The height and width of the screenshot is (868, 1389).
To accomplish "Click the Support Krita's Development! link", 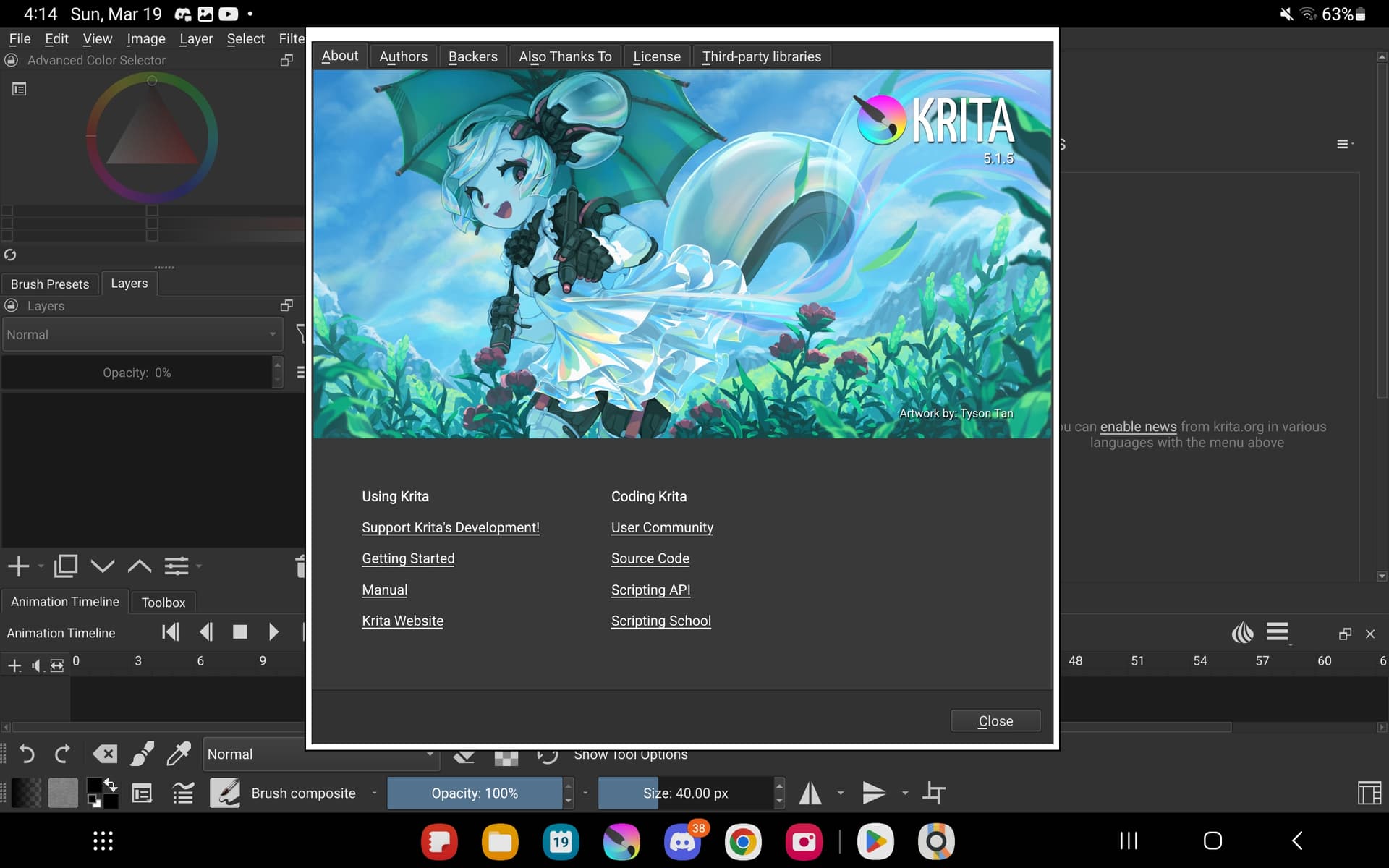I will coord(451,528).
